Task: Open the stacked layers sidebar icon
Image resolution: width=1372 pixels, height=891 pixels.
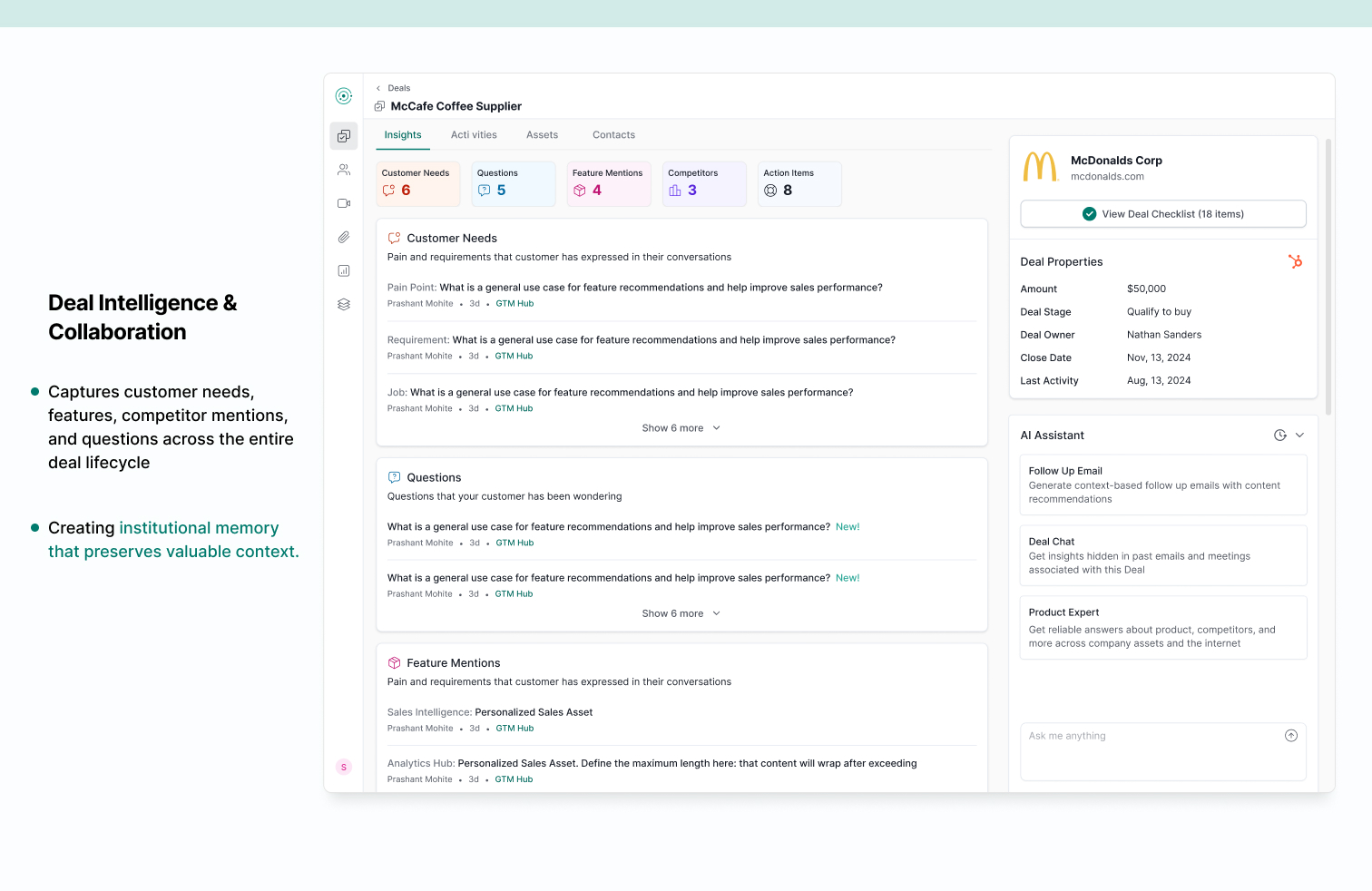Action: [344, 304]
